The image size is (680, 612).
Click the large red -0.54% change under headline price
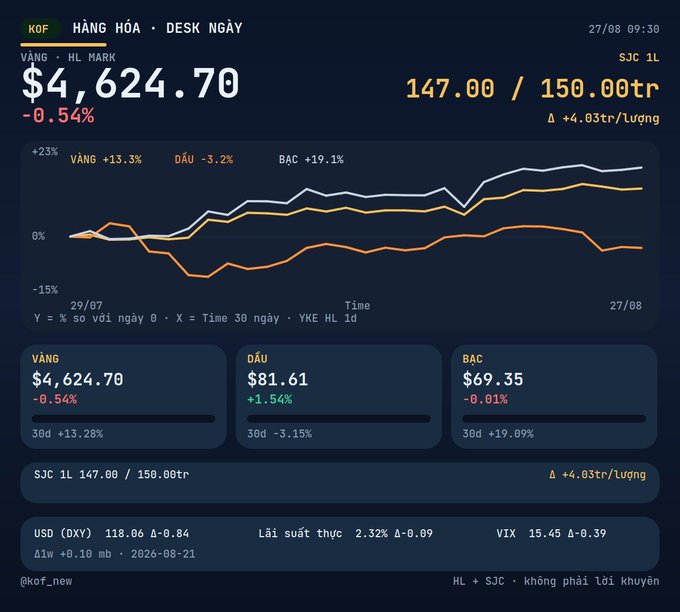pos(58,116)
